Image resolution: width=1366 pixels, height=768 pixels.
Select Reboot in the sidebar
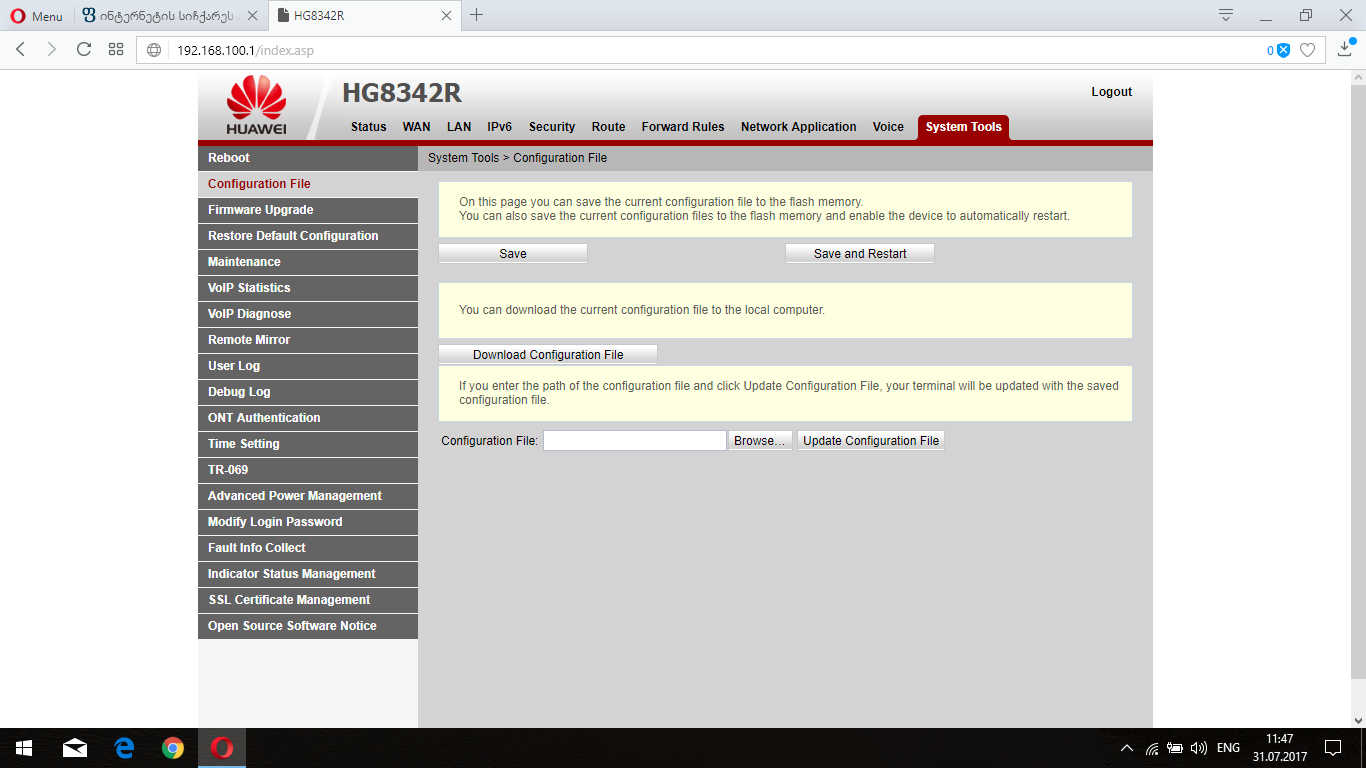click(308, 158)
